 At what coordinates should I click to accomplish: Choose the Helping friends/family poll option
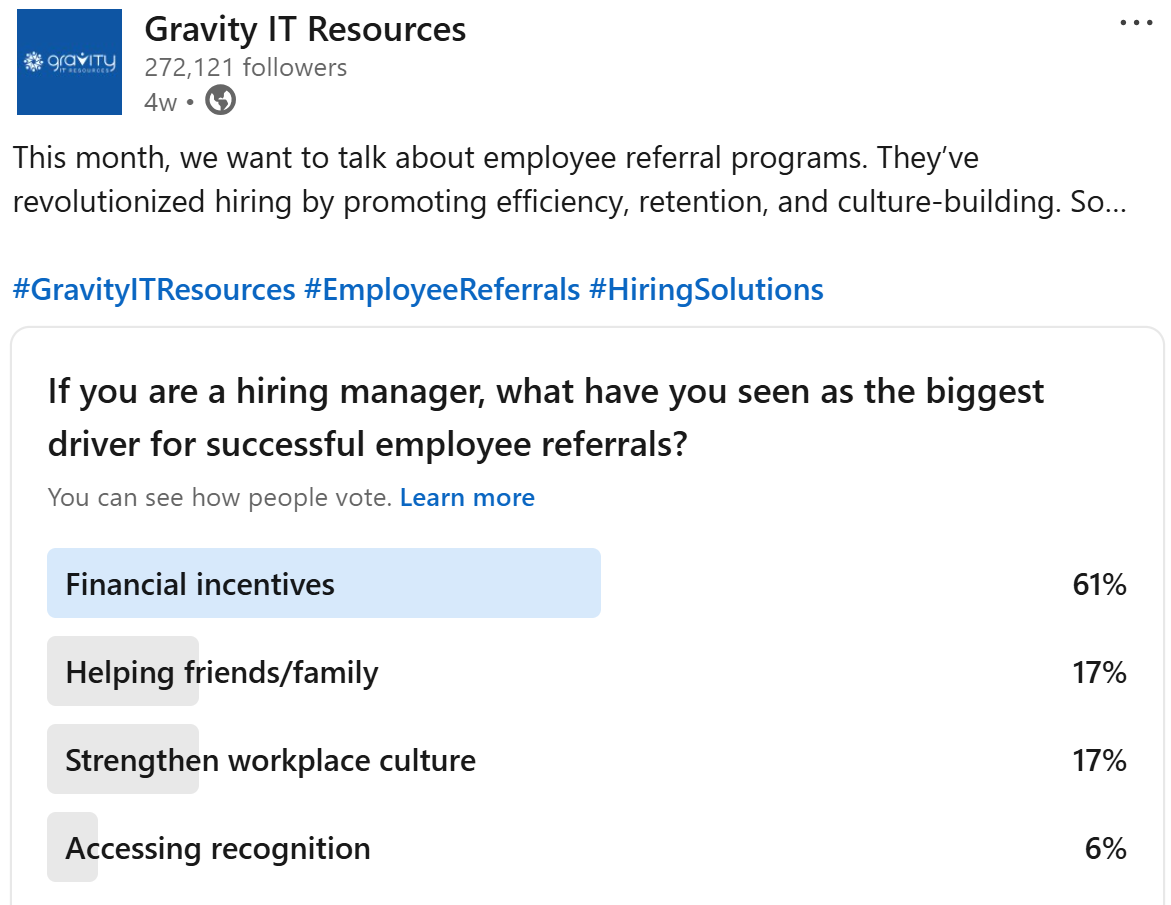222,672
